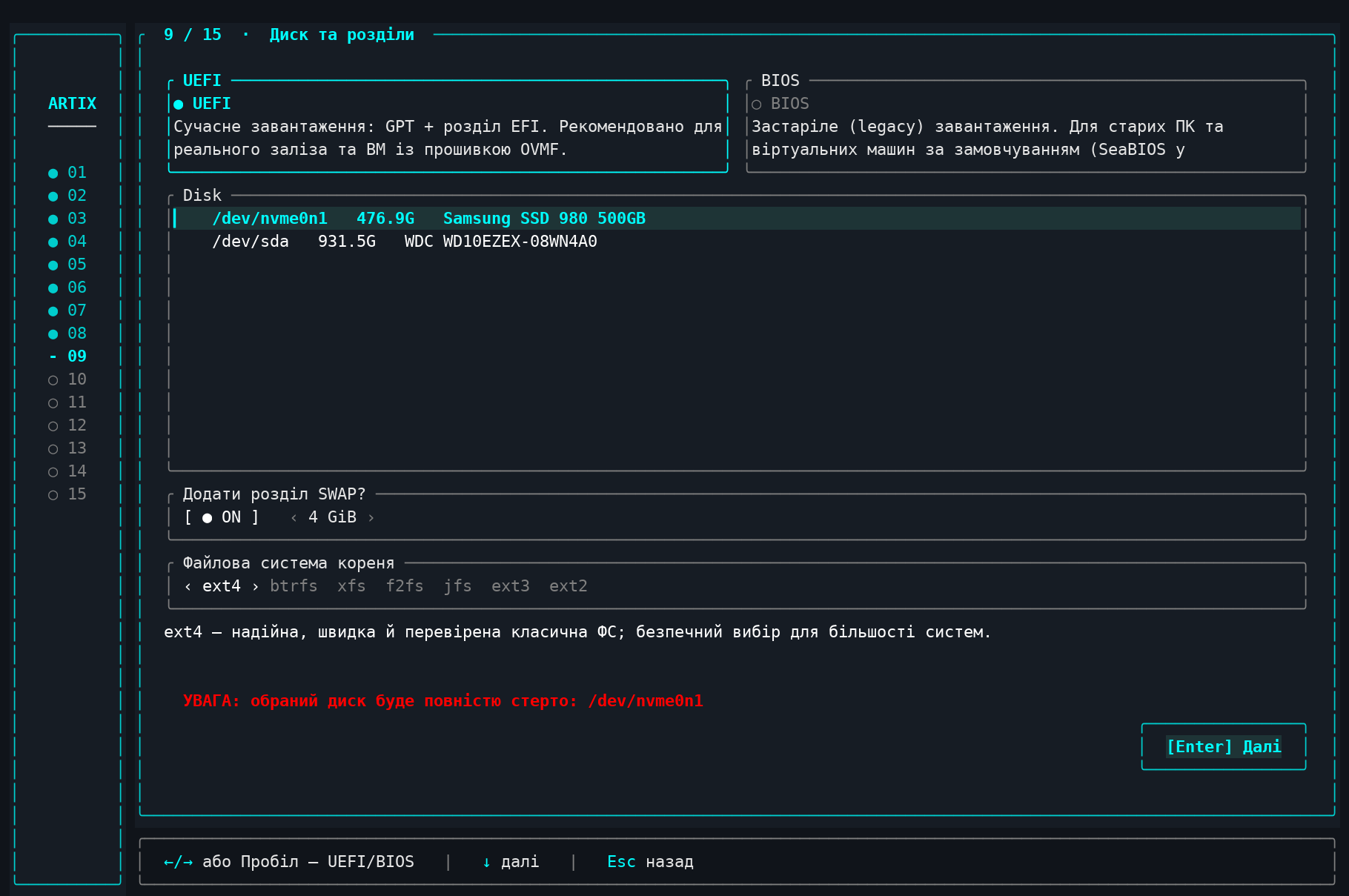
Task: Click previous filesystem chevron before ext4
Action: (x=188, y=586)
